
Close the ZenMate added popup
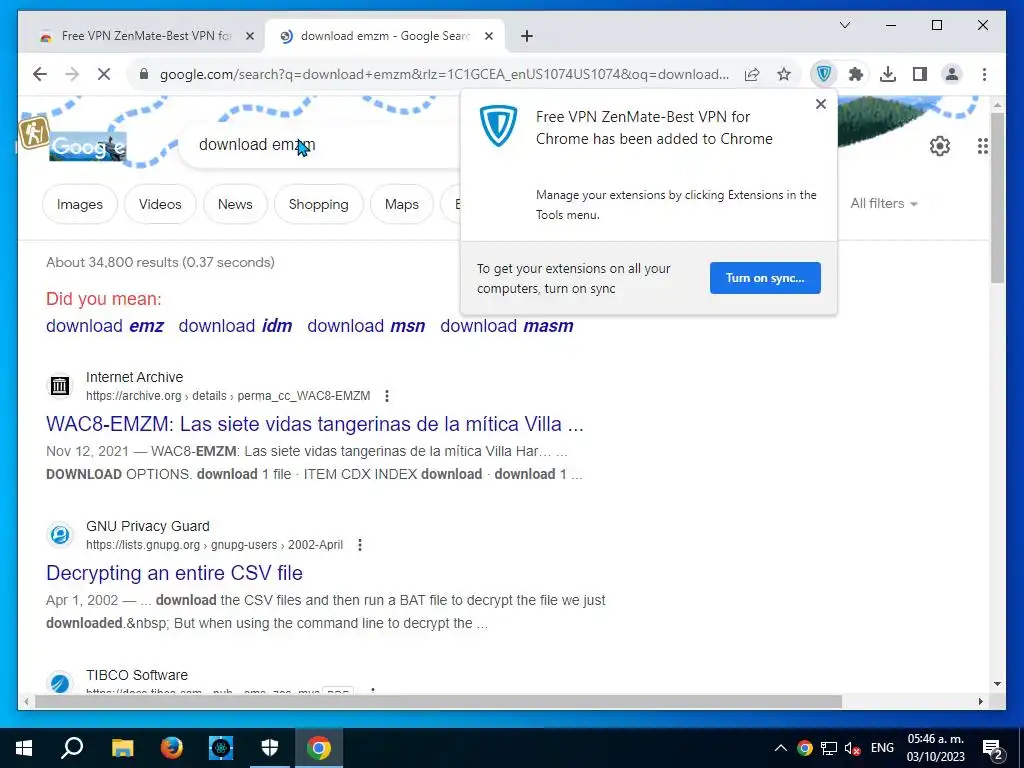[821, 104]
